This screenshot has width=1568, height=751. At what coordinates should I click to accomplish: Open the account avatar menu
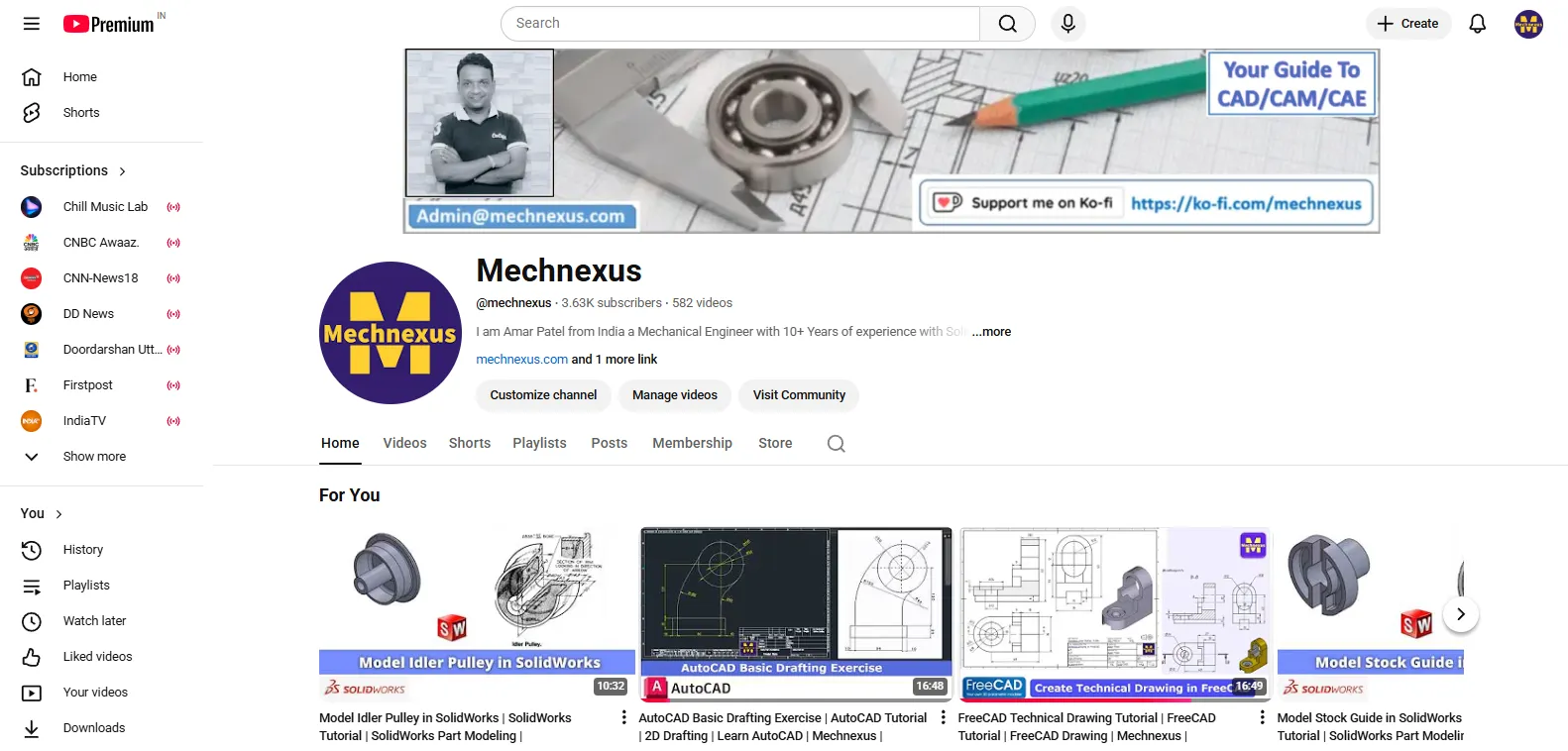pos(1528,24)
